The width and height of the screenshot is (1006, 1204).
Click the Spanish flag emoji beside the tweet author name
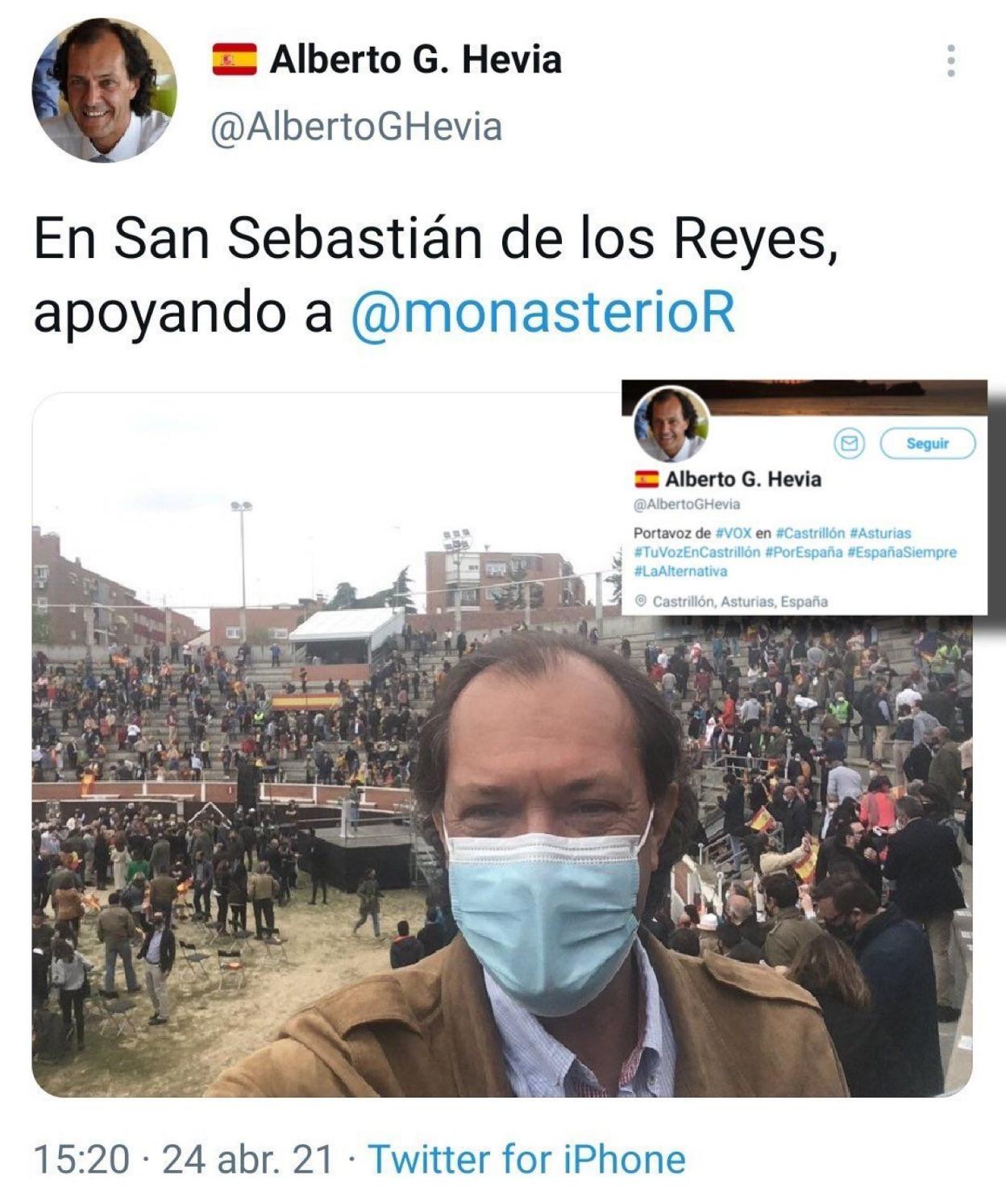tap(235, 60)
